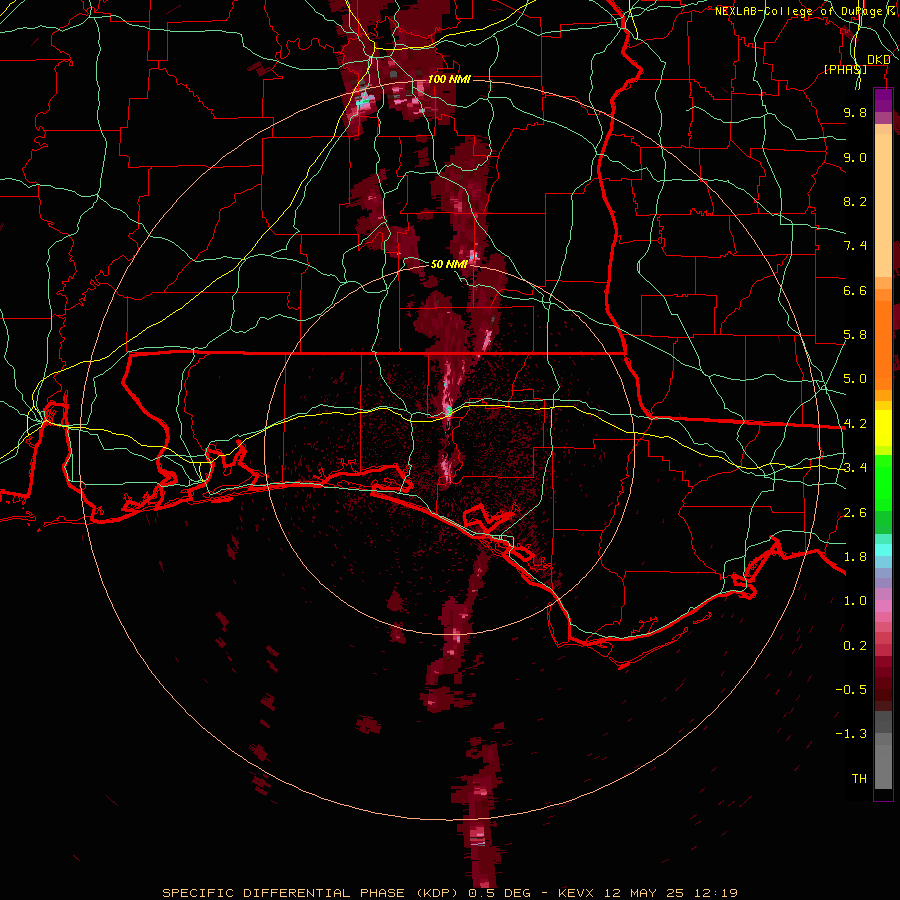The height and width of the screenshot is (900, 900).
Task: Click the 6.6 value on the color scale
Action: (x=855, y=290)
